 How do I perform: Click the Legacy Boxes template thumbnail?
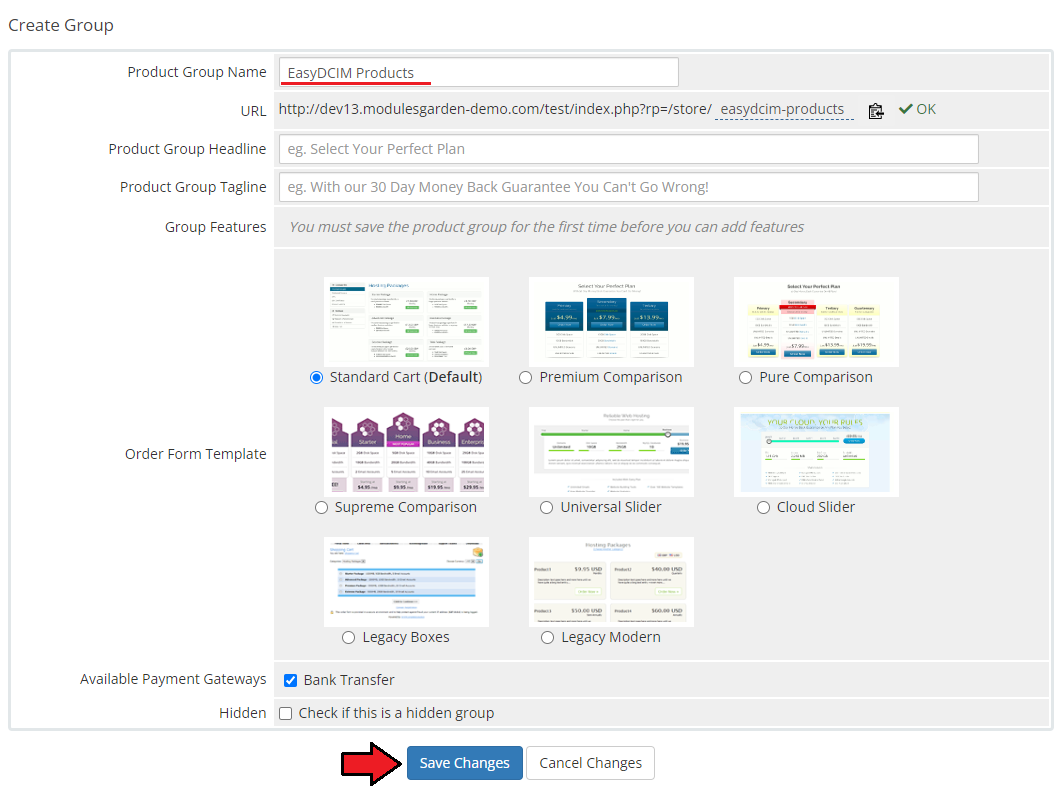pyautogui.click(x=406, y=582)
